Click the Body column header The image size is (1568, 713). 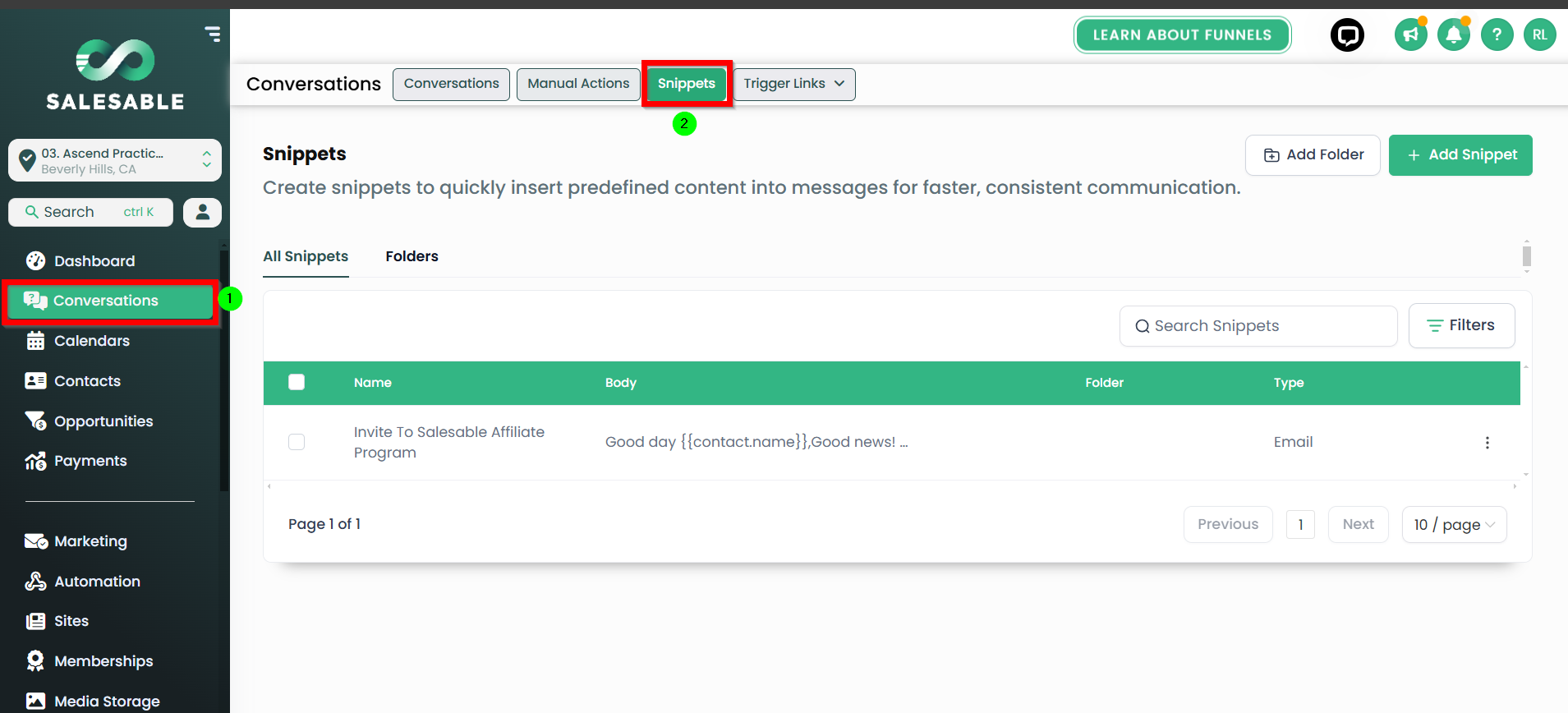(620, 383)
